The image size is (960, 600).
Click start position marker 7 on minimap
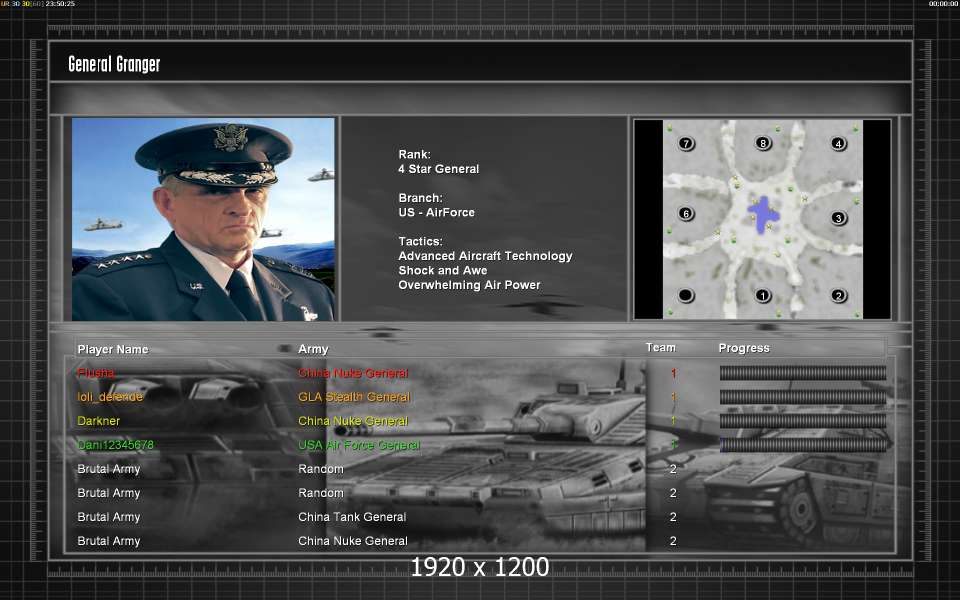(686, 144)
